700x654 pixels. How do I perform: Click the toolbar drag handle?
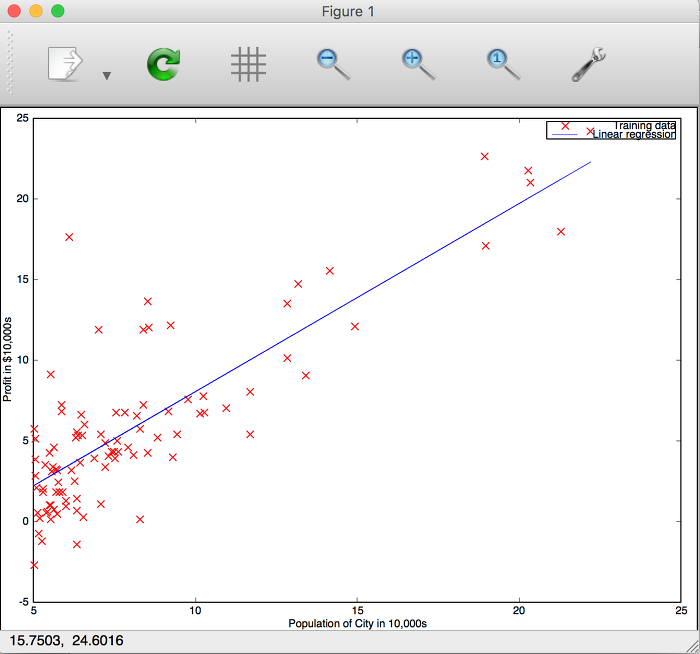click(x=10, y=62)
